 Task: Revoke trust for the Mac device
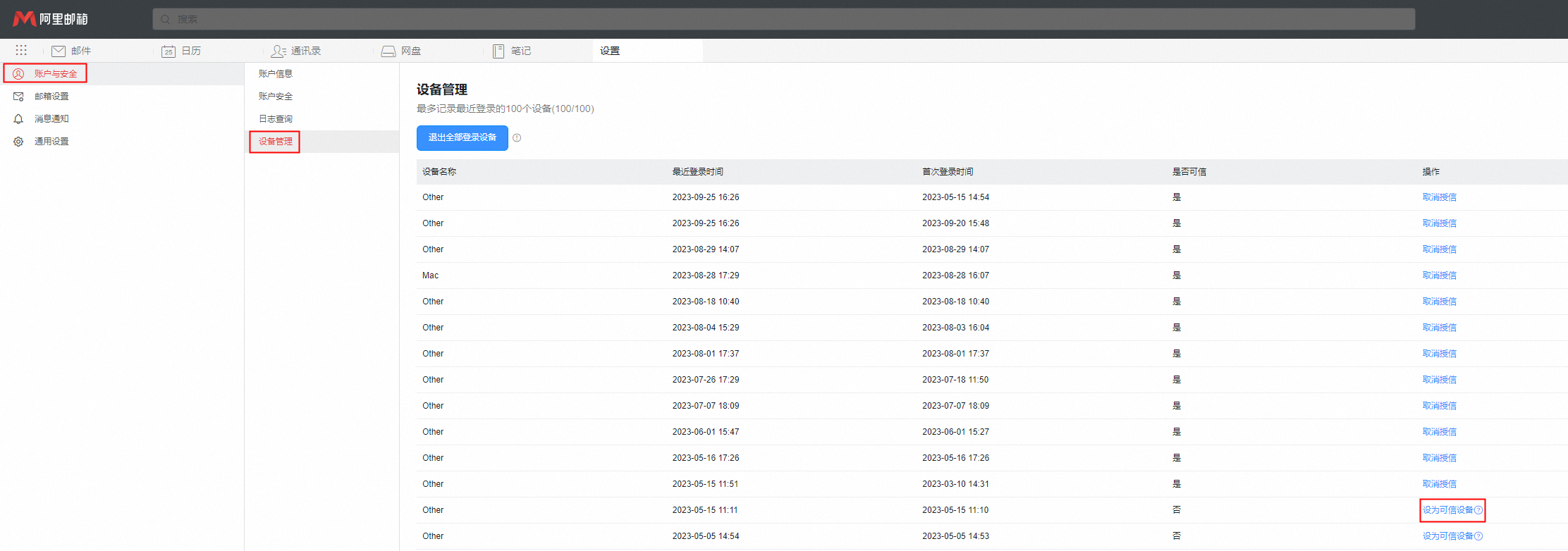(1439, 275)
